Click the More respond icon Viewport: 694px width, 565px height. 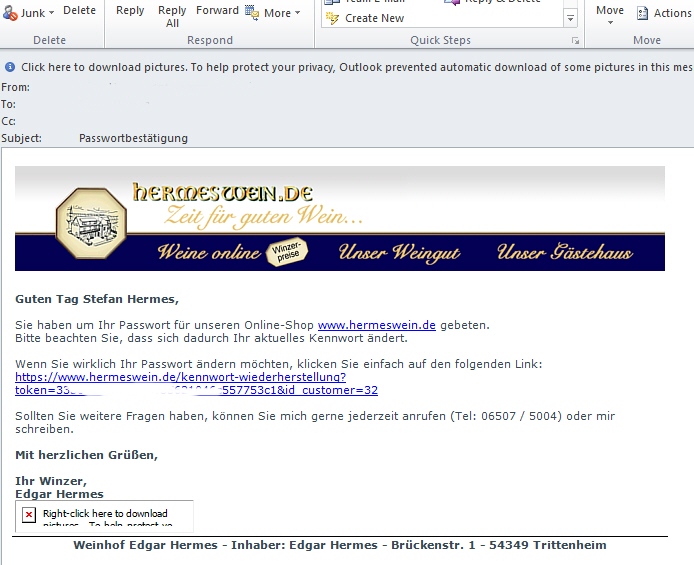252,13
